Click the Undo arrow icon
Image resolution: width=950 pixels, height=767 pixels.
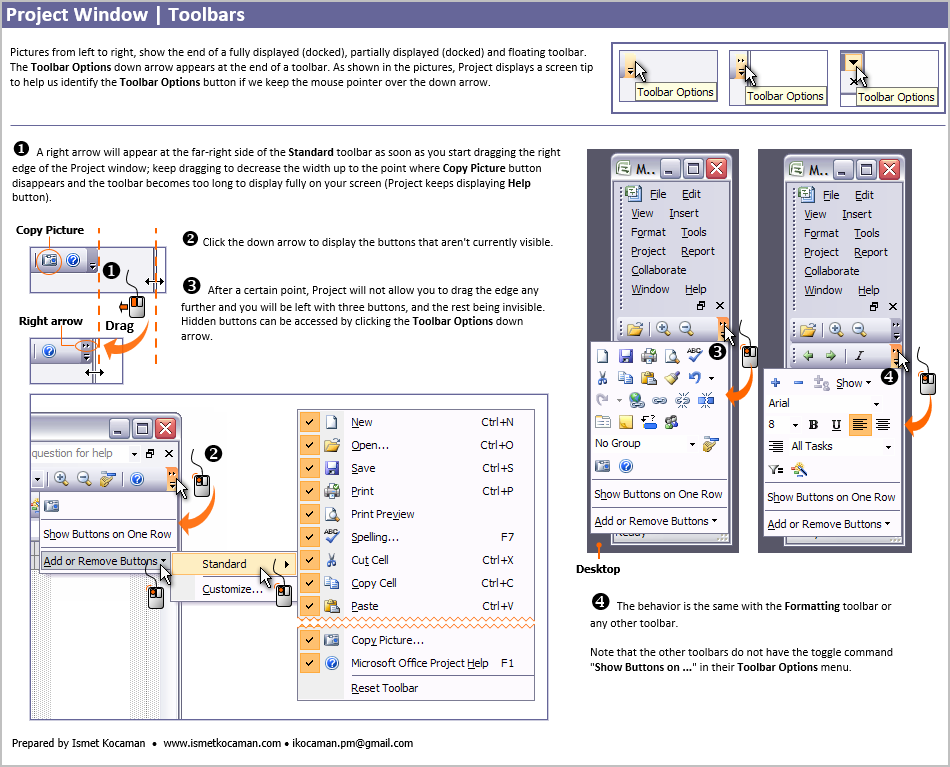pyautogui.click(x=693, y=378)
